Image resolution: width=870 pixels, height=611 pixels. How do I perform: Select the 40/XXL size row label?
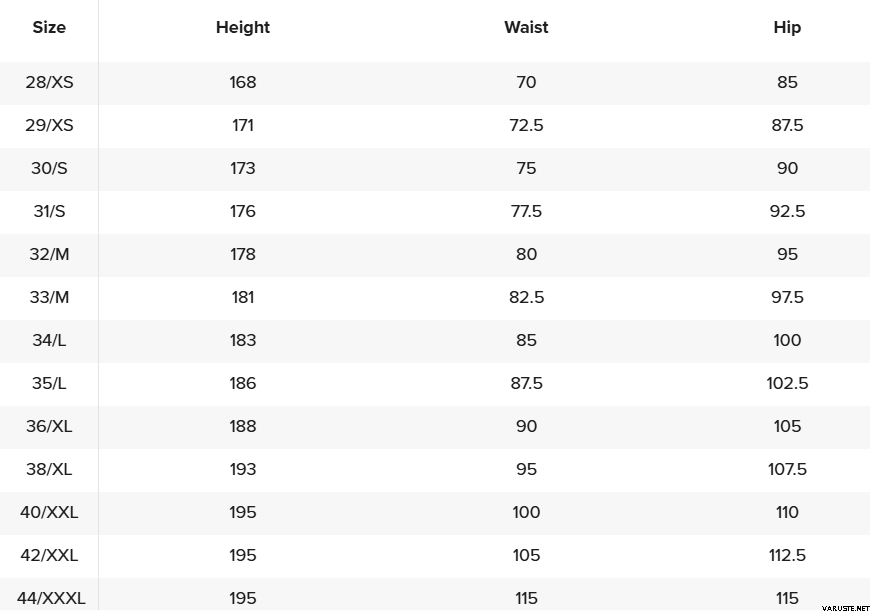point(49,512)
